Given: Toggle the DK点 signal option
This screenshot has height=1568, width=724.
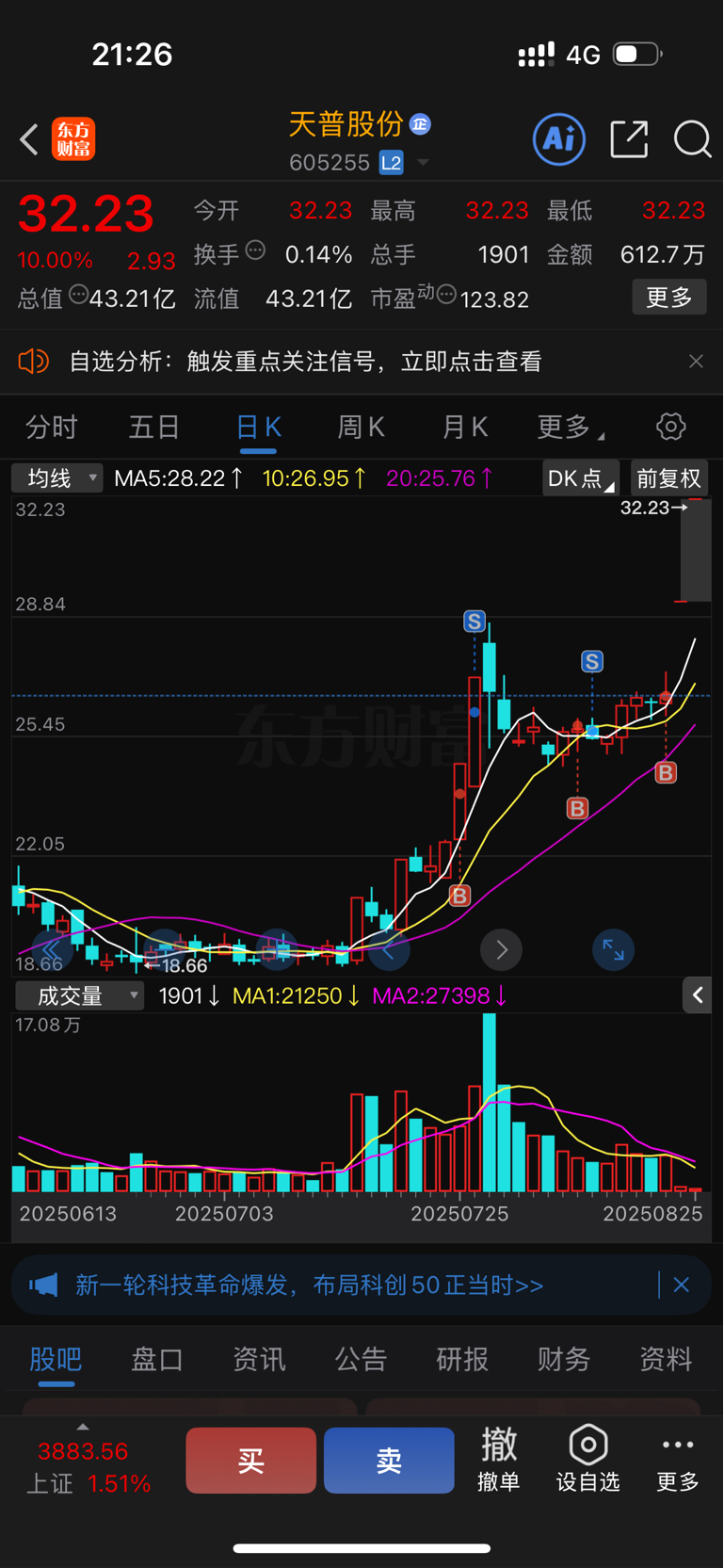Looking at the screenshot, I should pyautogui.click(x=581, y=478).
